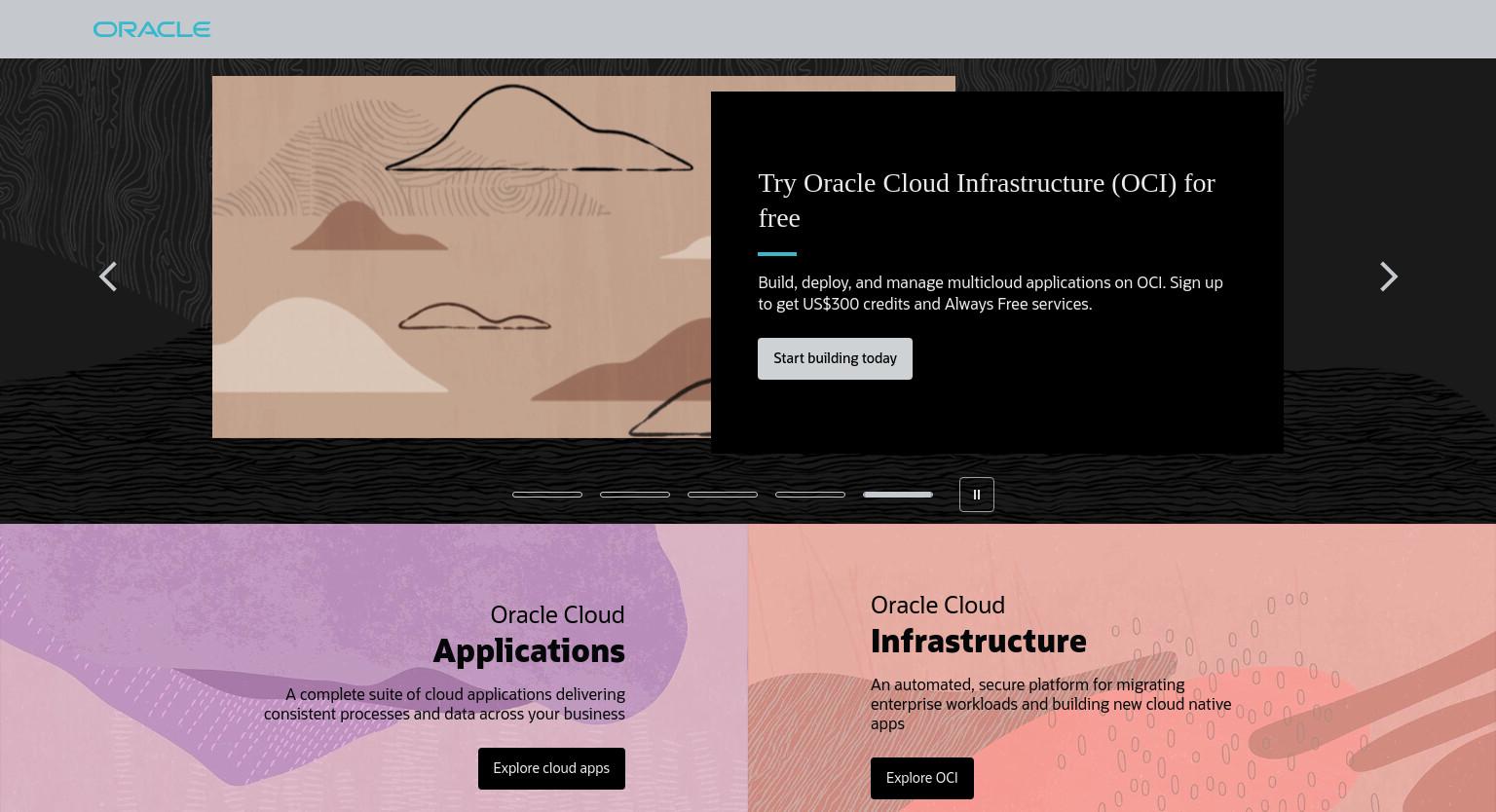Click the 'An automated, secure platform' description text
The height and width of the screenshot is (812, 1496).
point(1051,704)
